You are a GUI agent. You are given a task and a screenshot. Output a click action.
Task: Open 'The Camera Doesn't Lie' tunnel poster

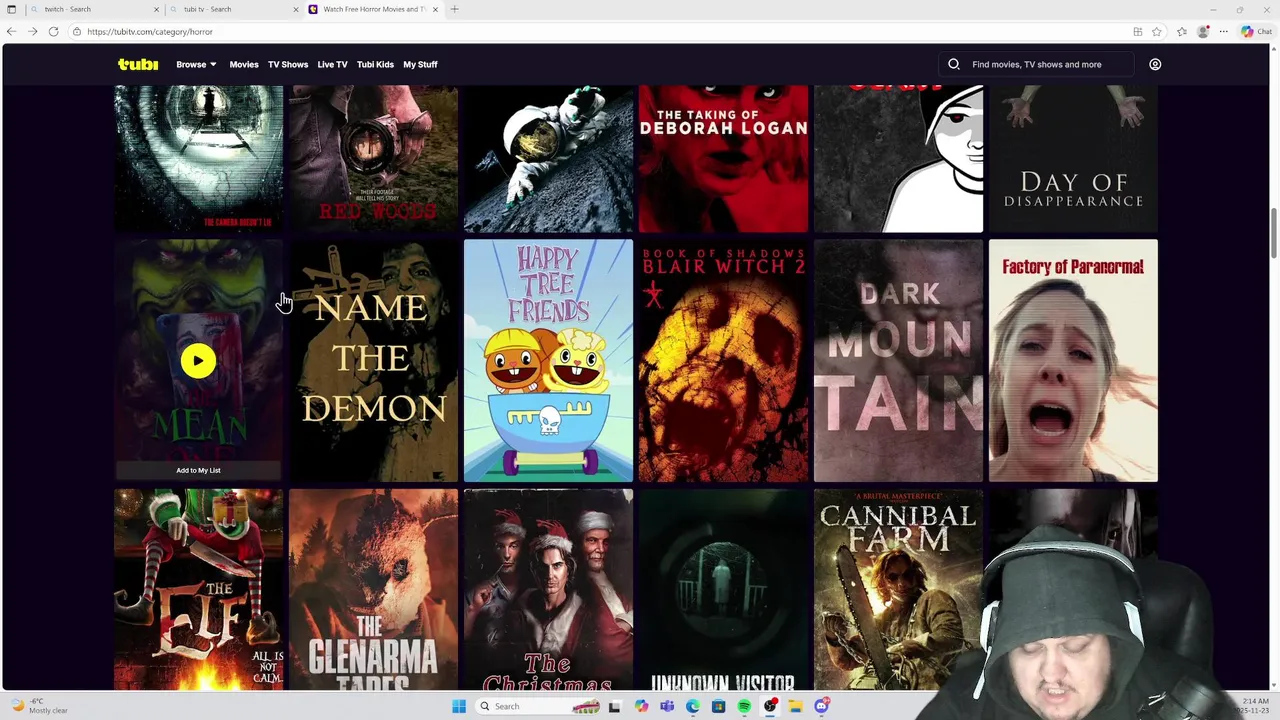(x=198, y=158)
